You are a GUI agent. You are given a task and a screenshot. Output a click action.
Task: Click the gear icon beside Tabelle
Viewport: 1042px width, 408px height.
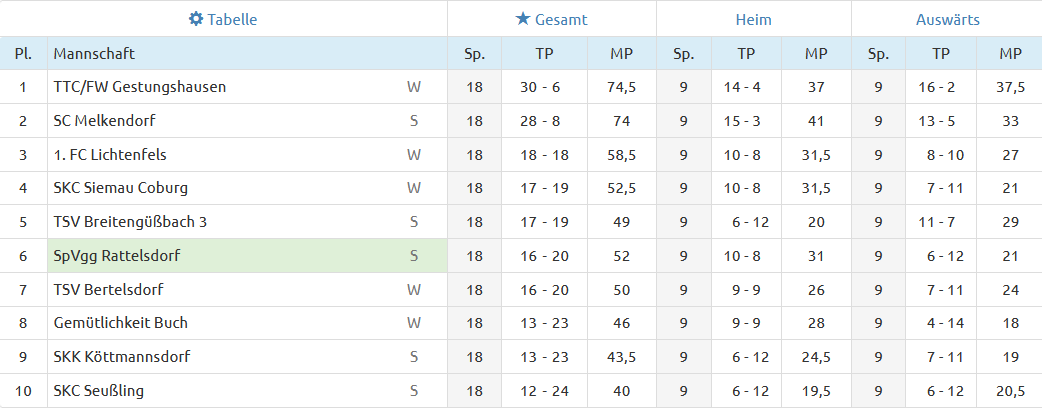pos(195,19)
